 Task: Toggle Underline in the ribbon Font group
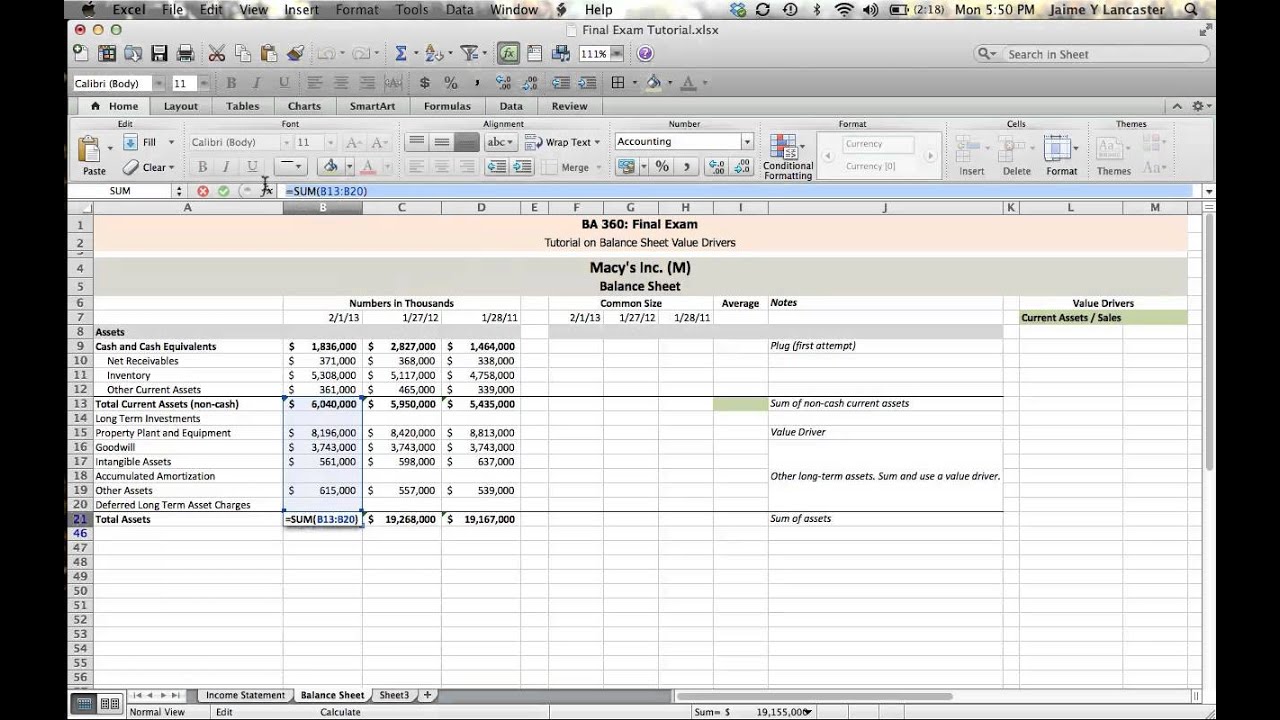251,167
